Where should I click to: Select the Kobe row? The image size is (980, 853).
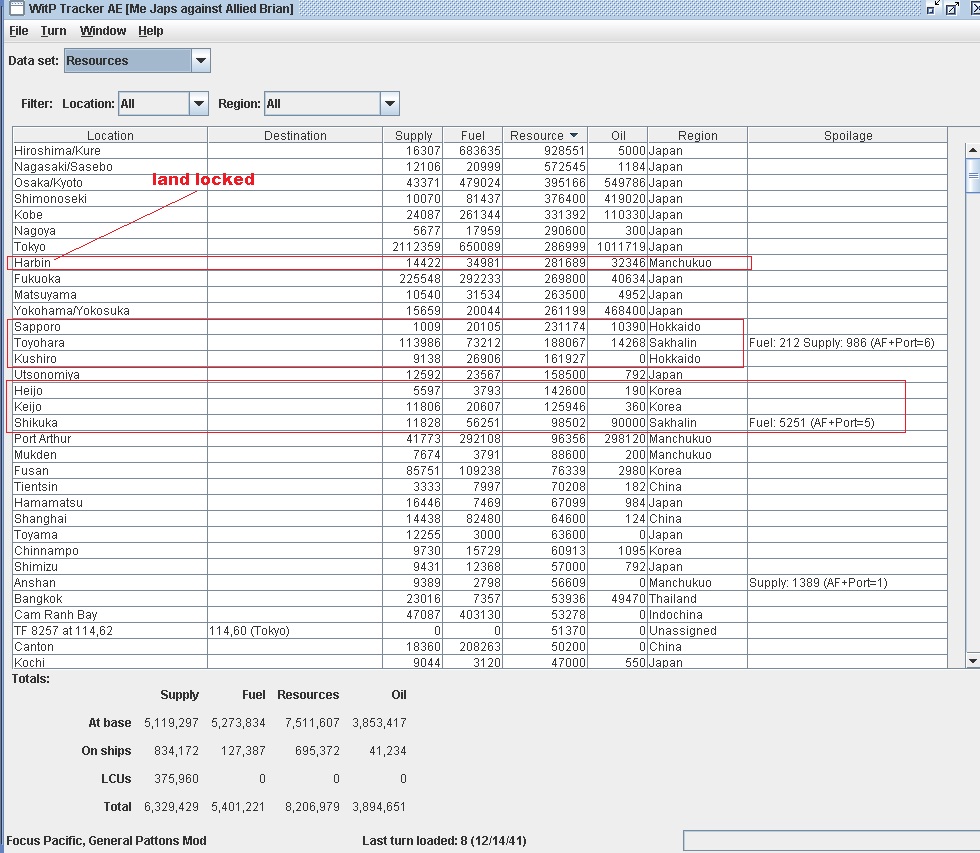pos(479,215)
